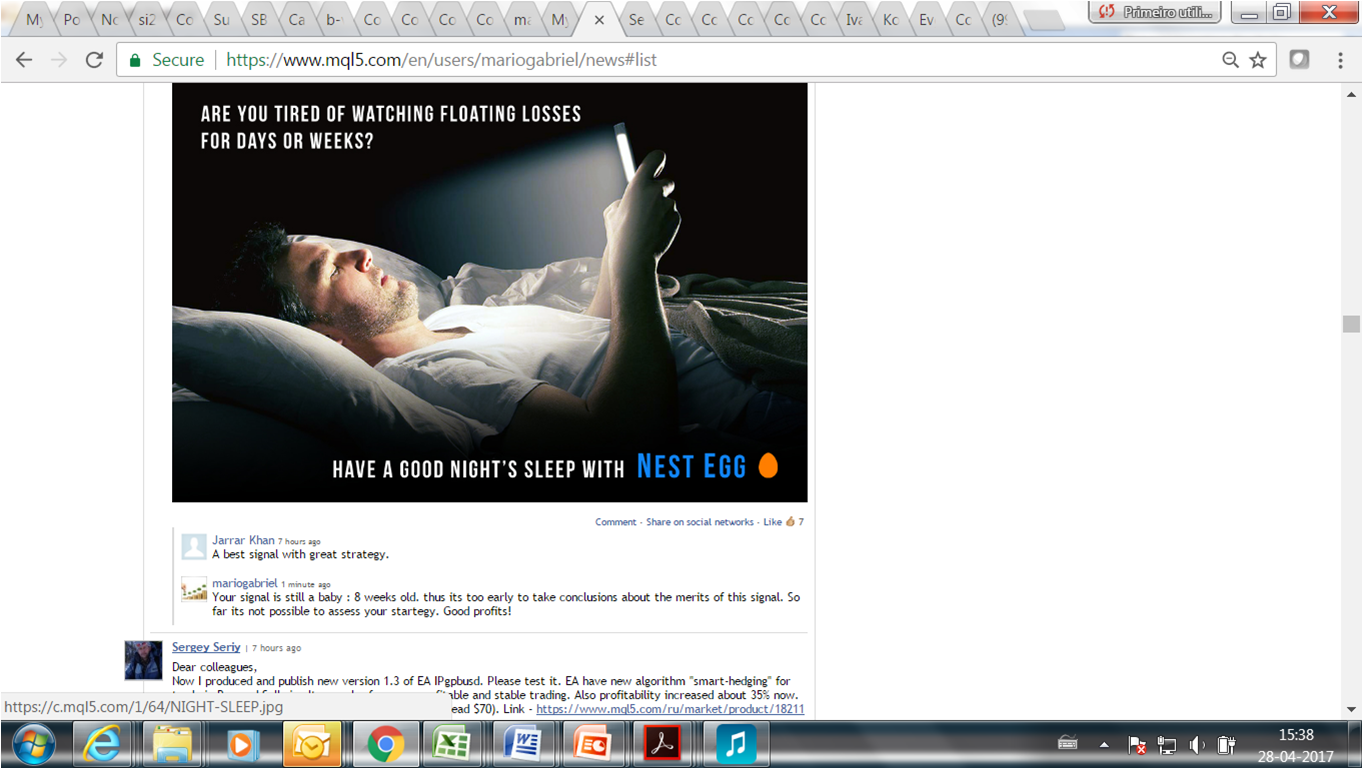
Task: Switch to the 'Se' tab
Action: (x=636, y=20)
